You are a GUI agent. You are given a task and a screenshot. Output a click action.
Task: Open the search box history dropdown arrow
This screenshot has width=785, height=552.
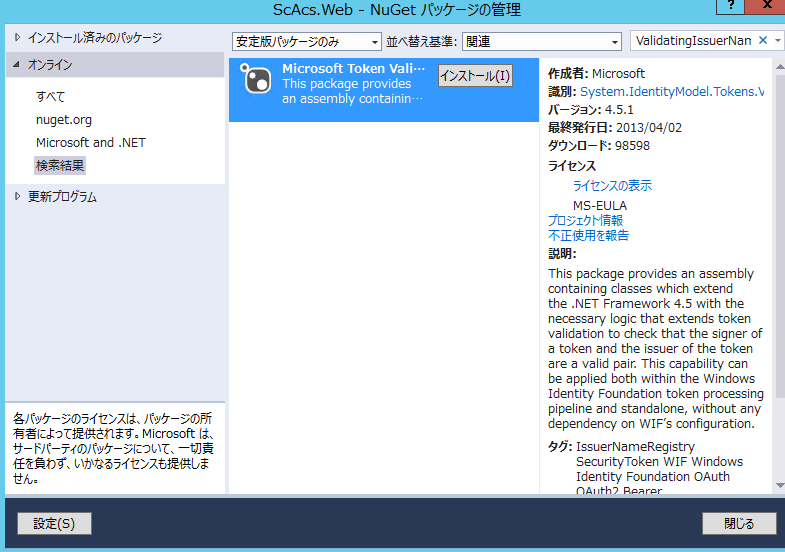pyautogui.click(x=777, y=41)
